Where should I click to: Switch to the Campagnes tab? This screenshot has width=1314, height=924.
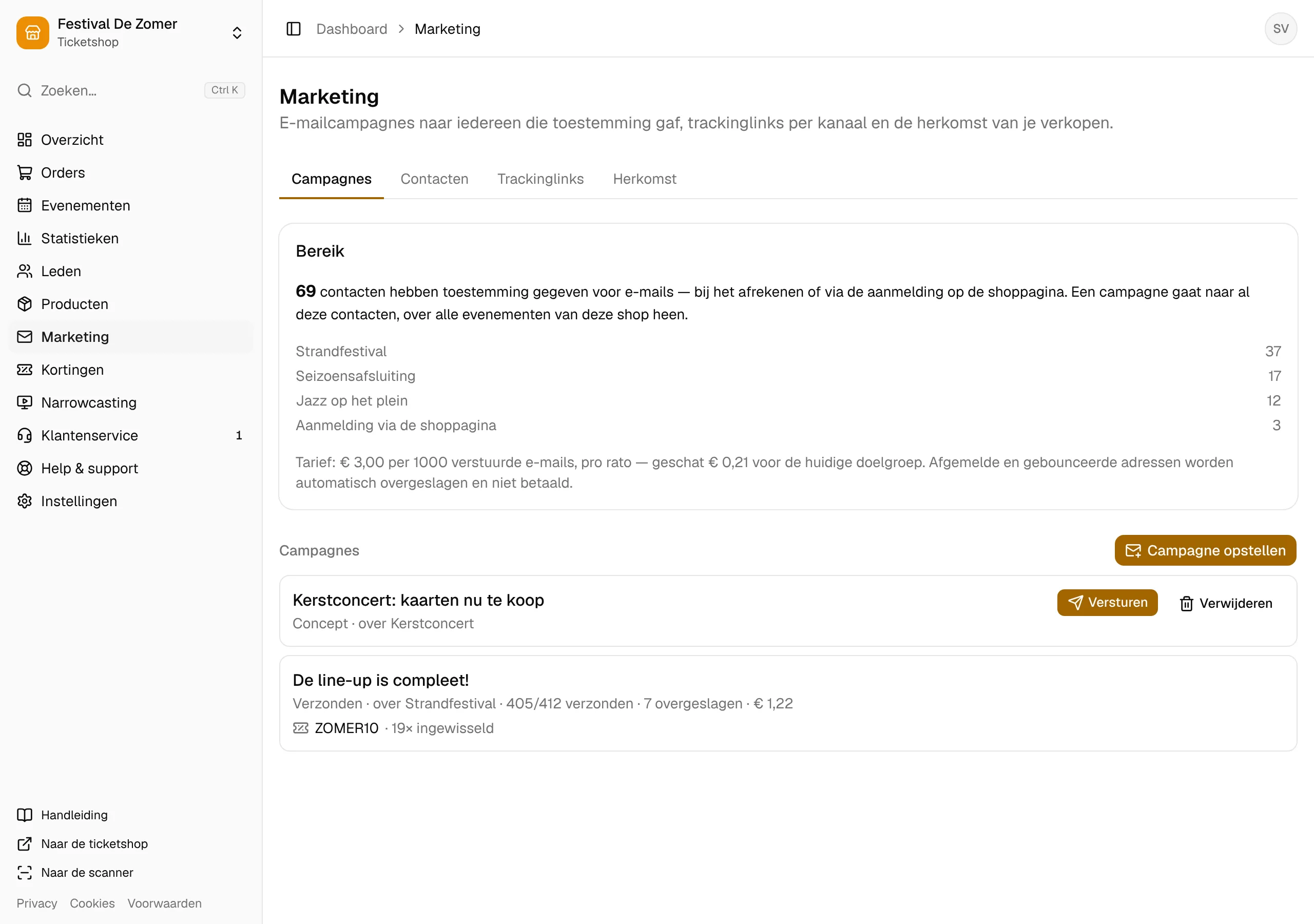(x=332, y=179)
